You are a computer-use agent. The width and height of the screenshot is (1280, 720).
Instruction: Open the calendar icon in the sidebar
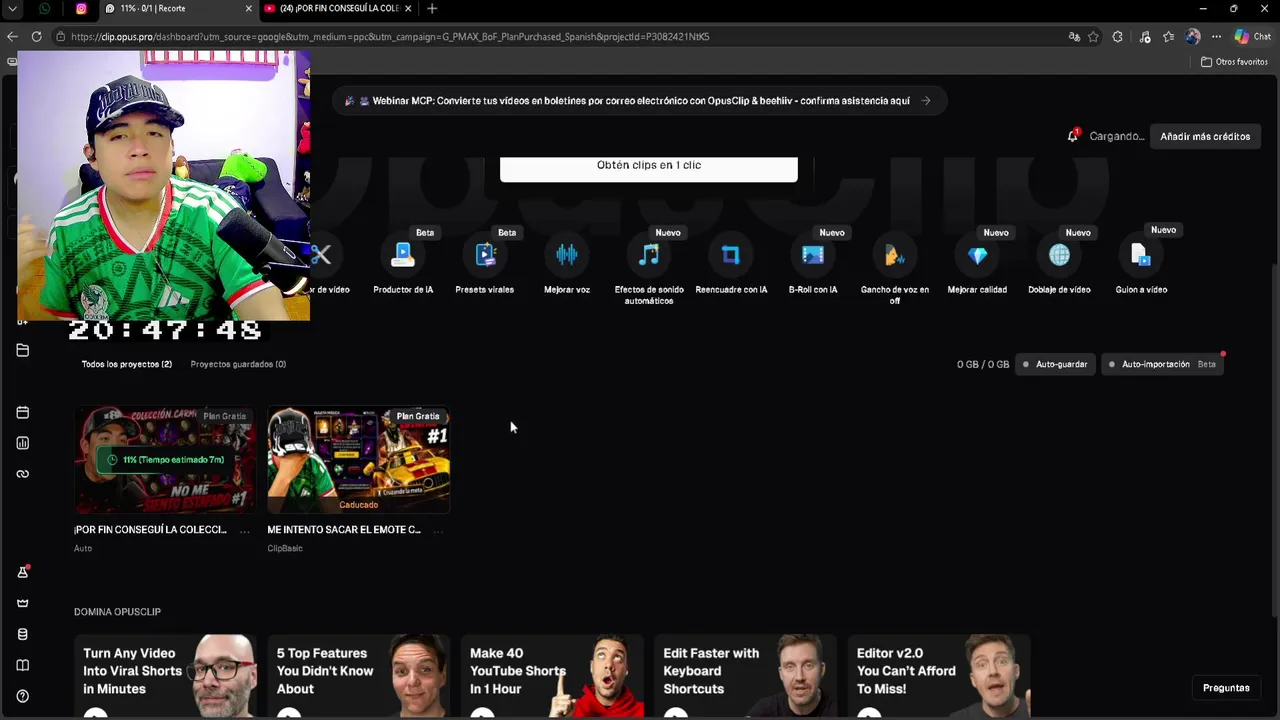coord(23,412)
